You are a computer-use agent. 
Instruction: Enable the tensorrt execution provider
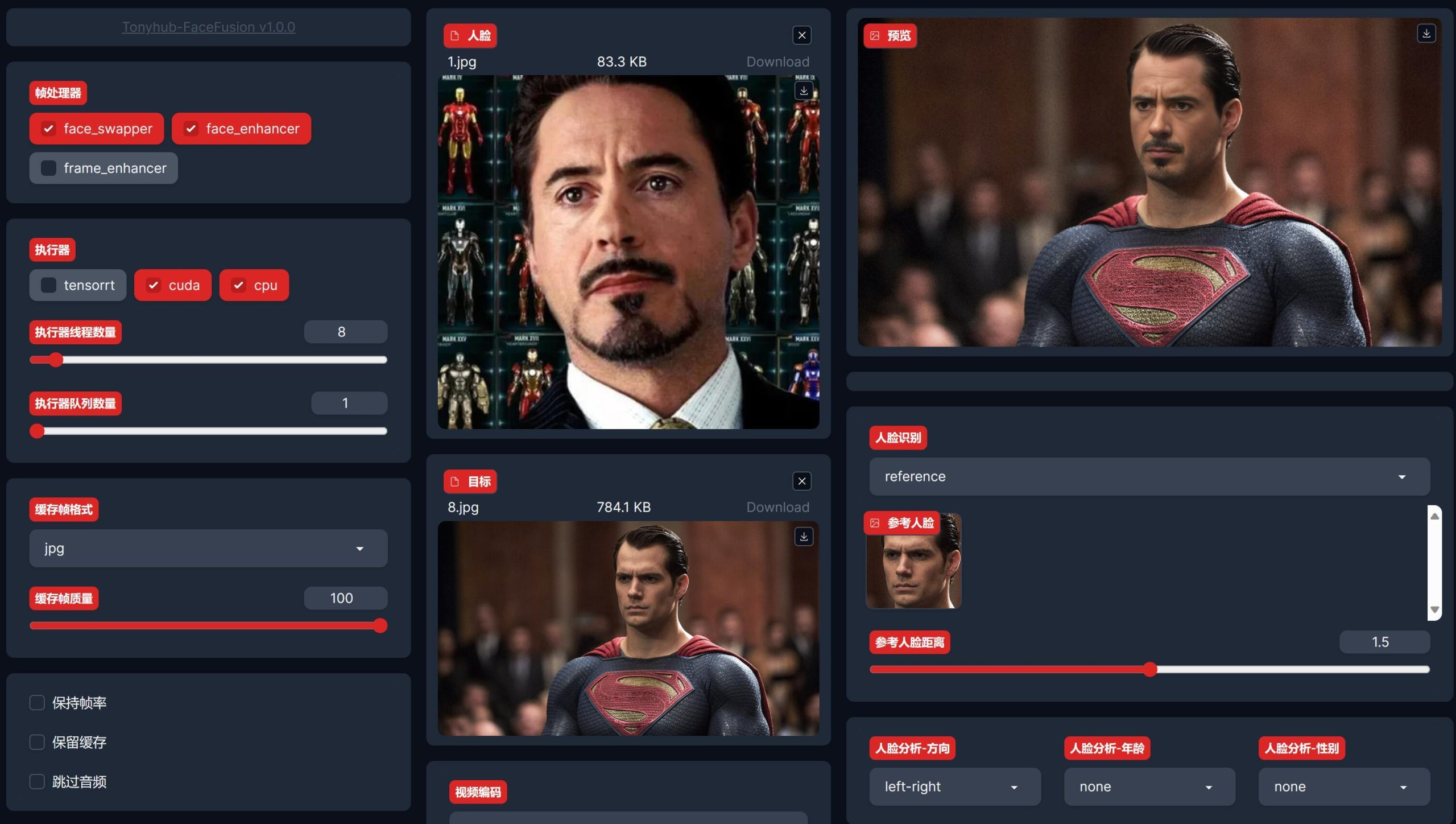point(48,285)
